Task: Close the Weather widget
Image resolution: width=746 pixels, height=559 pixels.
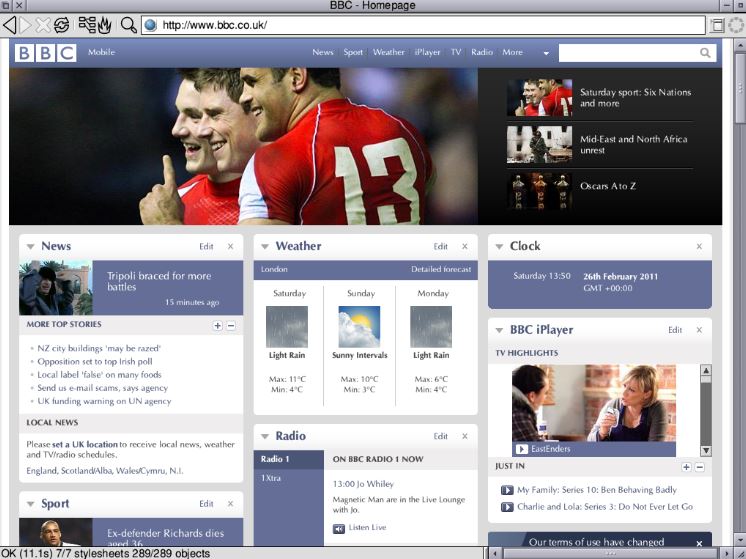Action: click(x=465, y=246)
